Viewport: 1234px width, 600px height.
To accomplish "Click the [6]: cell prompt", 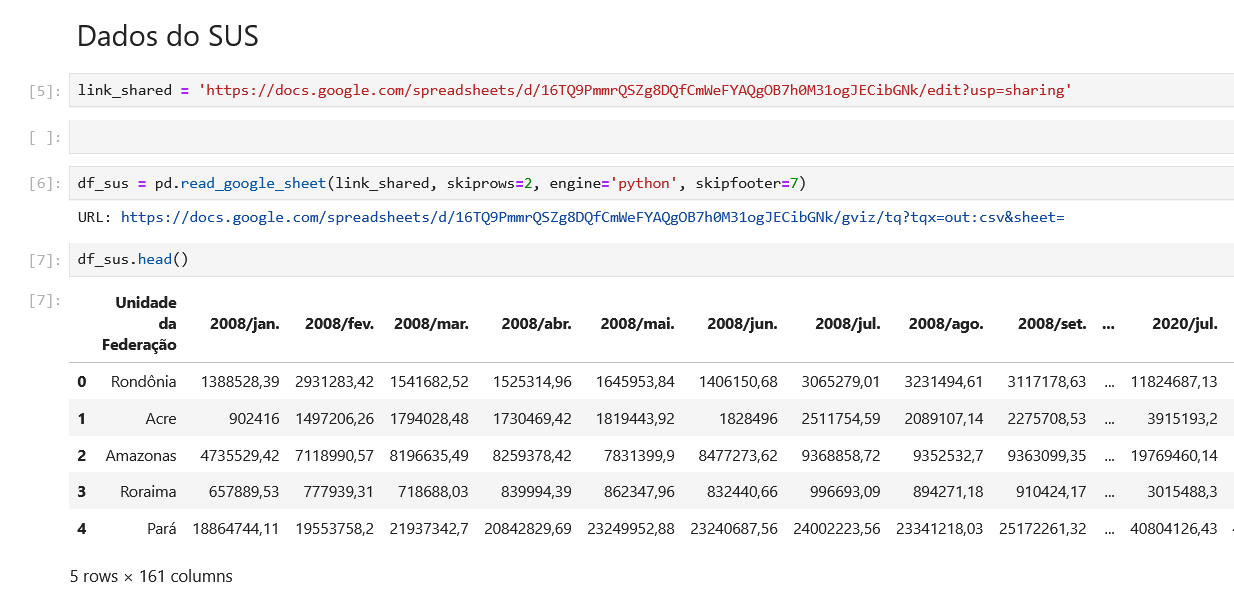I will point(45,184).
